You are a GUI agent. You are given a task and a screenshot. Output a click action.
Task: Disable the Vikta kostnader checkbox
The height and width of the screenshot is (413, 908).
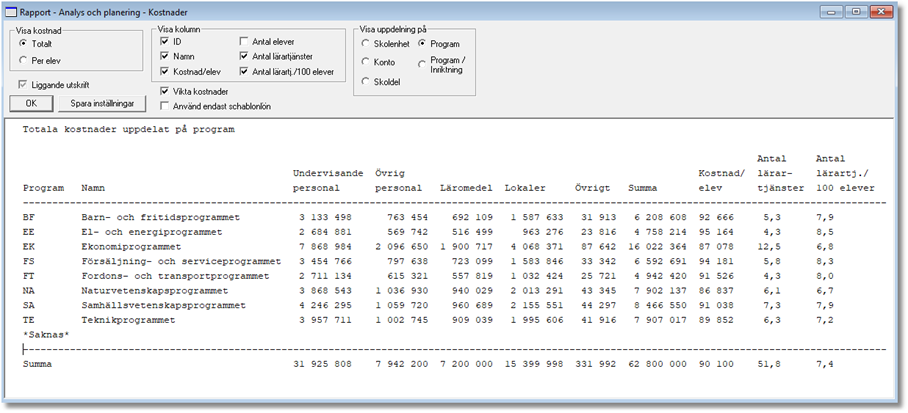pos(165,91)
